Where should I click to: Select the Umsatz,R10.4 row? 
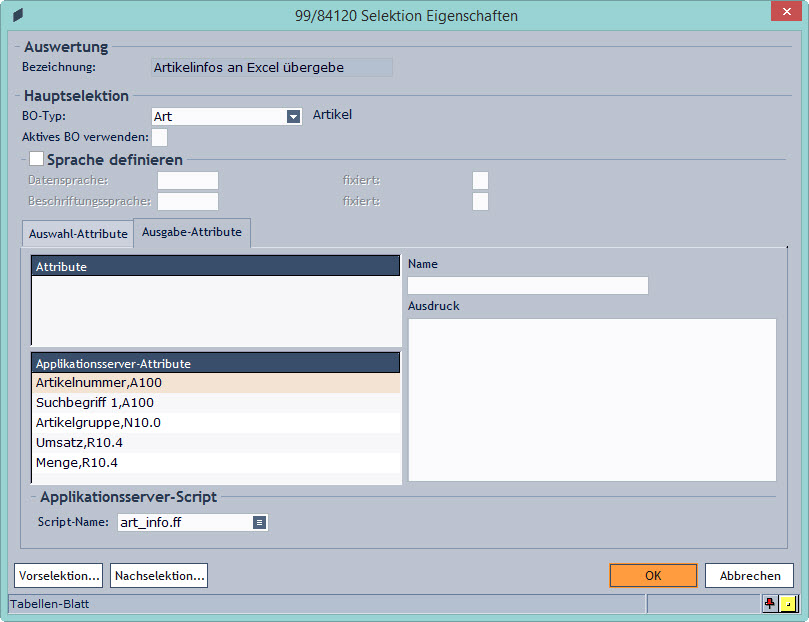tap(216, 443)
